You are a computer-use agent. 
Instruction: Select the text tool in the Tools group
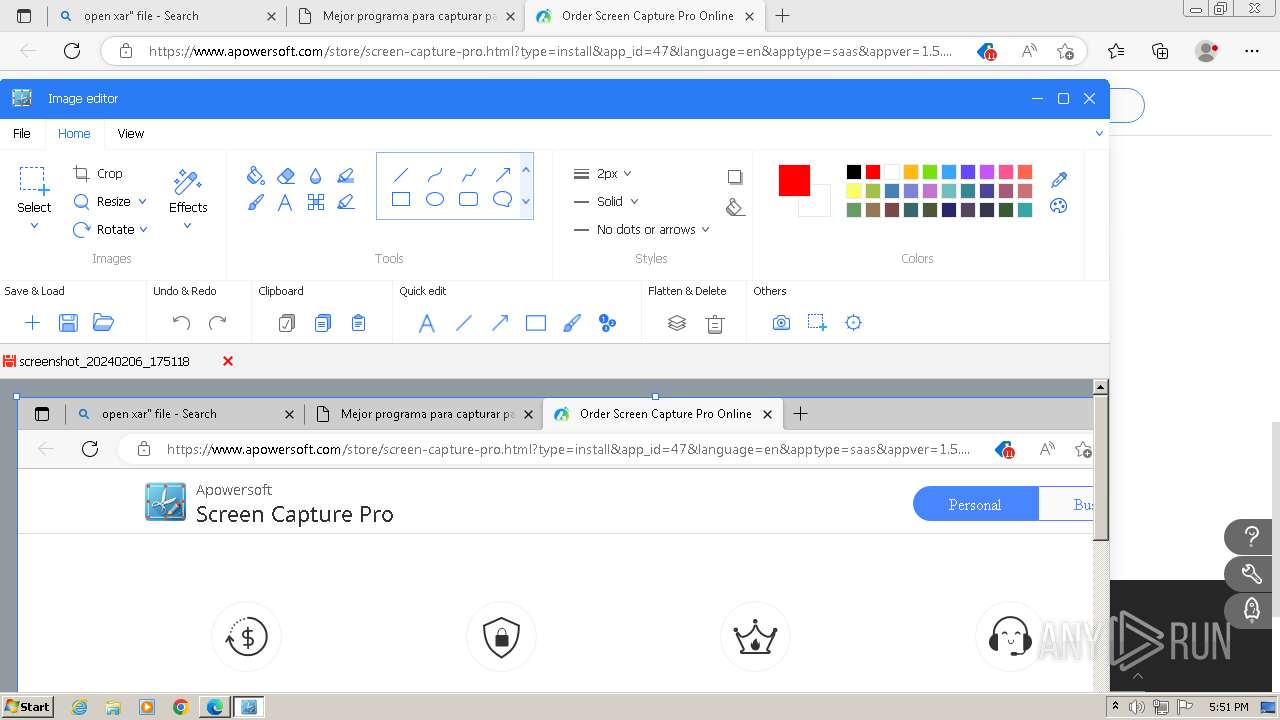click(285, 202)
